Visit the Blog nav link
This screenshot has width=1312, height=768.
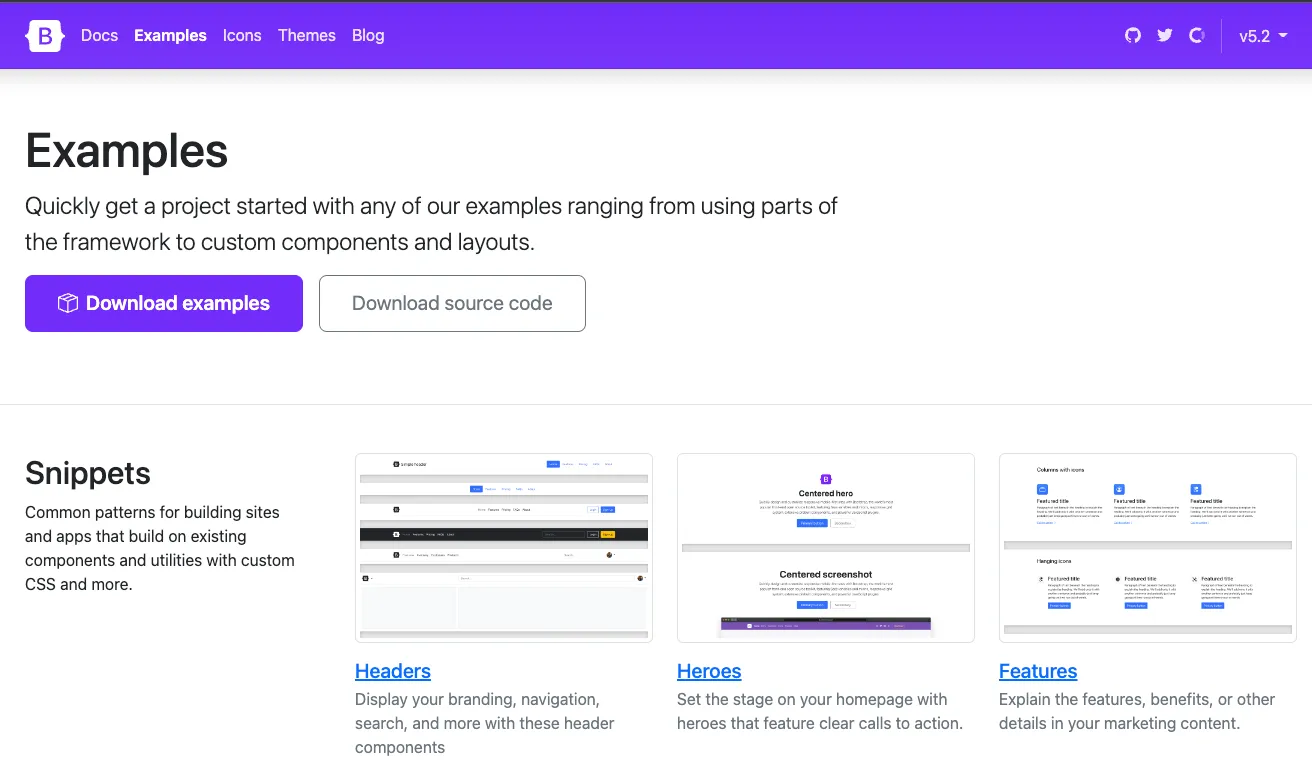coord(368,36)
